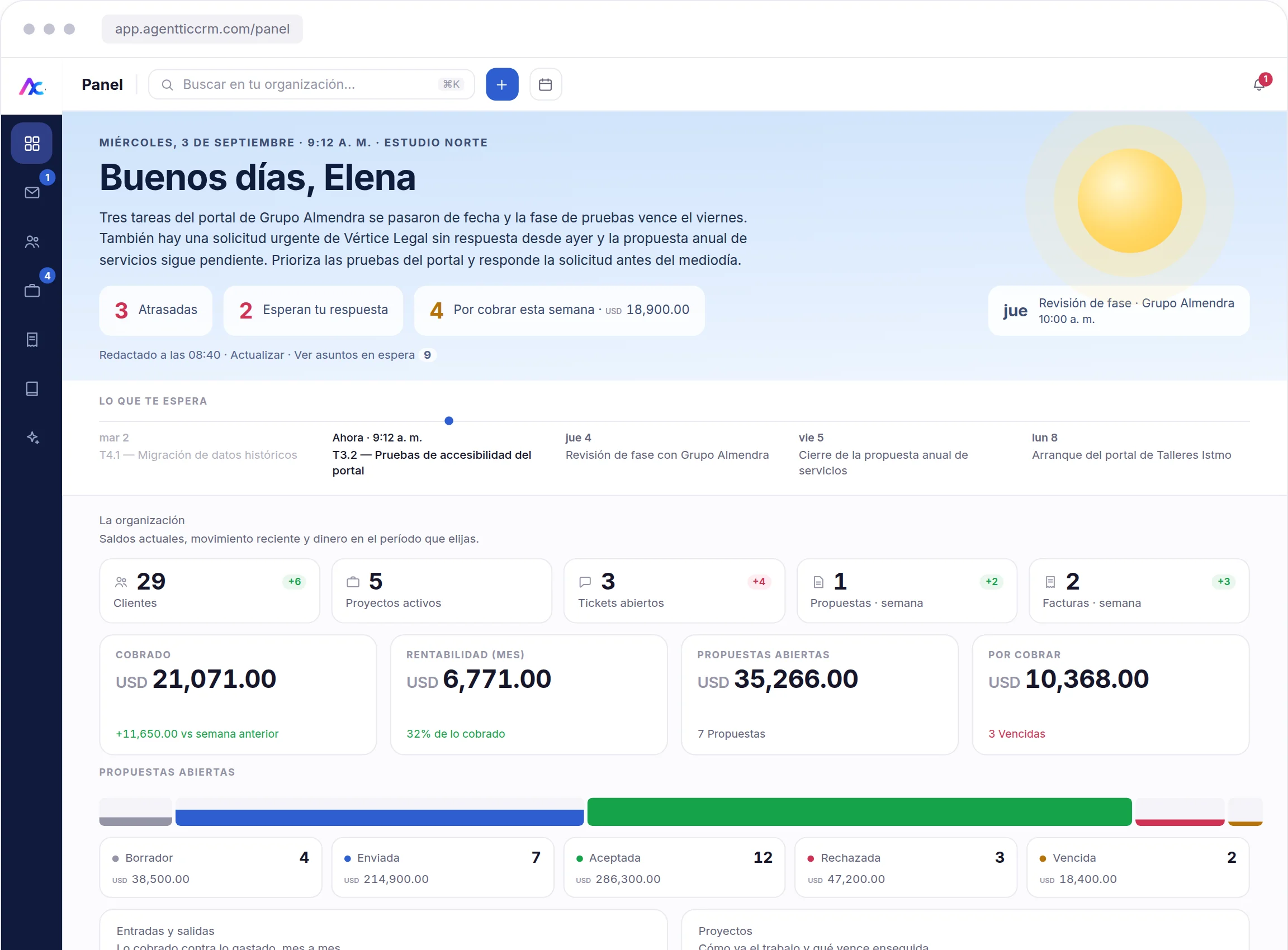Screen dimensions: 1288x950
Task: Open the dashboard grid icon in sidebar
Action: click(32, 143)
